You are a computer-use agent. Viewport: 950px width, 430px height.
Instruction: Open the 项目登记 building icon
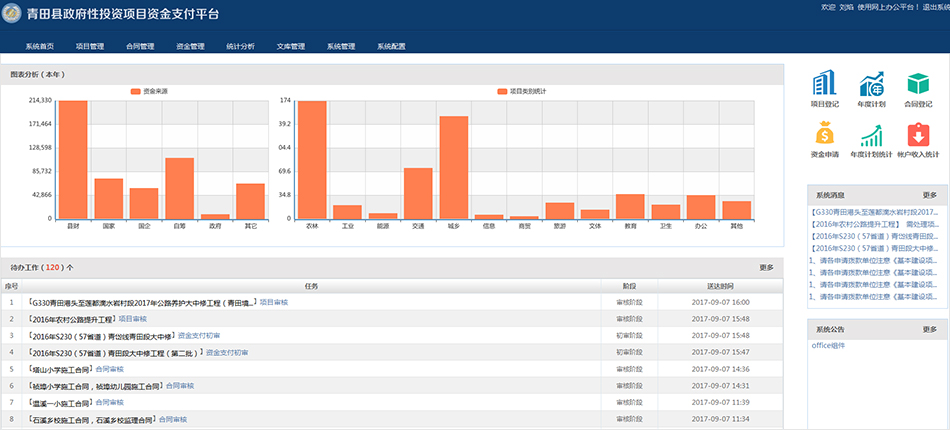[824, 85]
